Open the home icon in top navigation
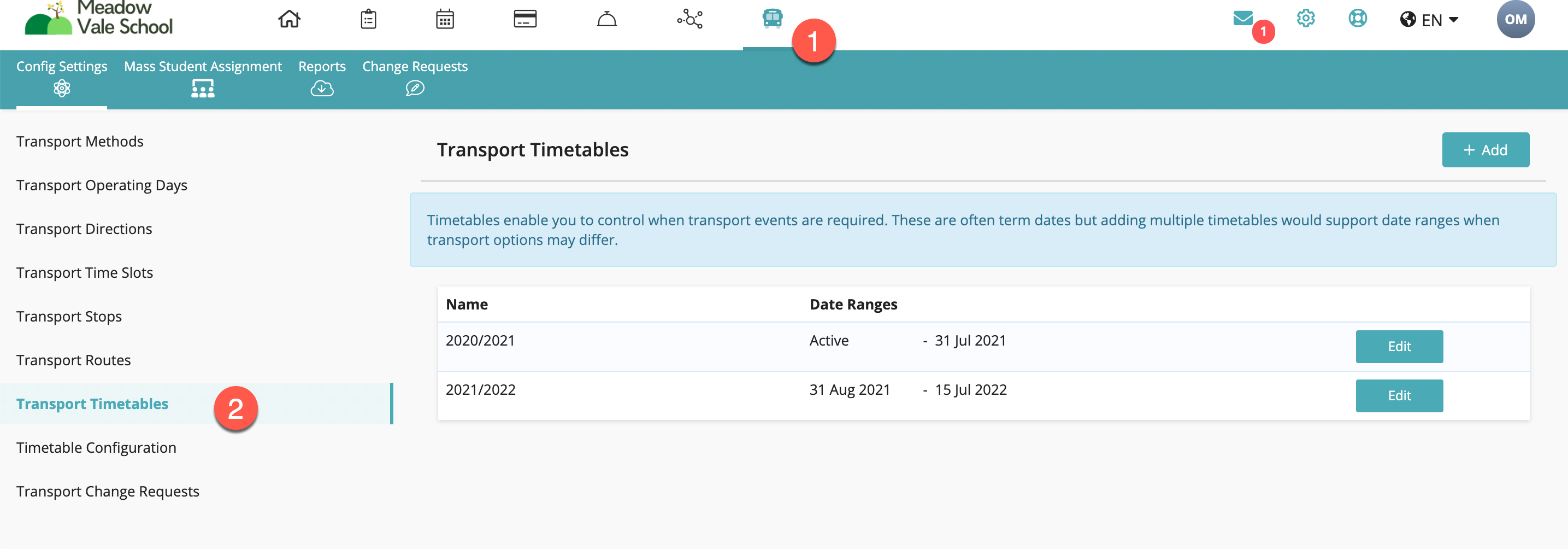The width and height of the screenshot is (1568, 549). point(289,20)
